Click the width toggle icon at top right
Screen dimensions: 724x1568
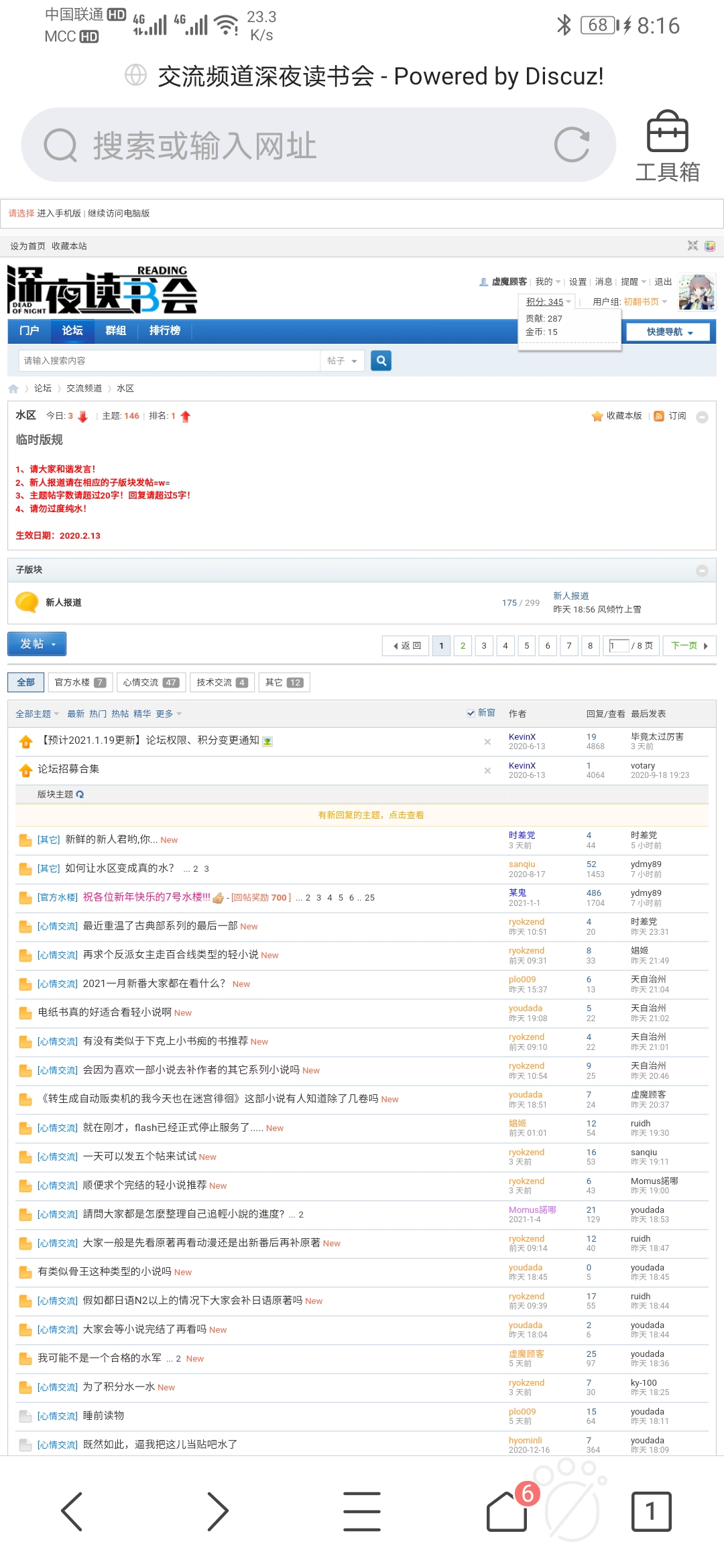coord(692,246)
